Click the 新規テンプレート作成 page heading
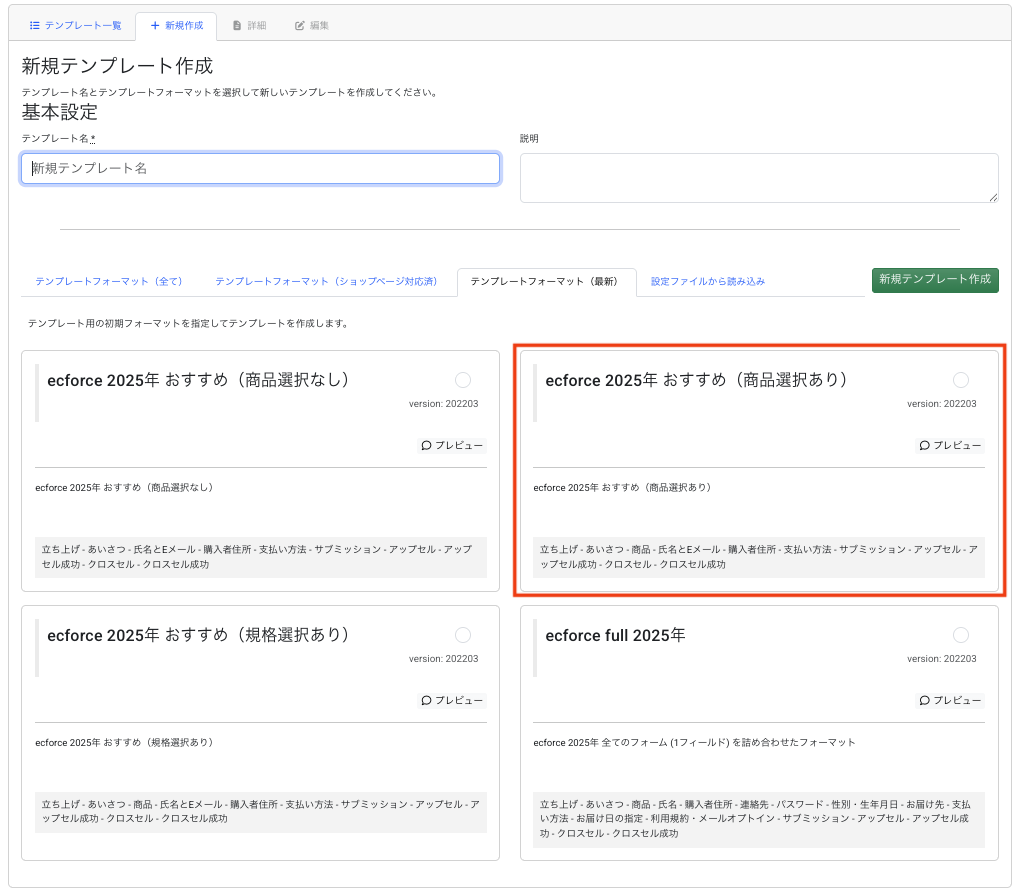 coord(117,66)
